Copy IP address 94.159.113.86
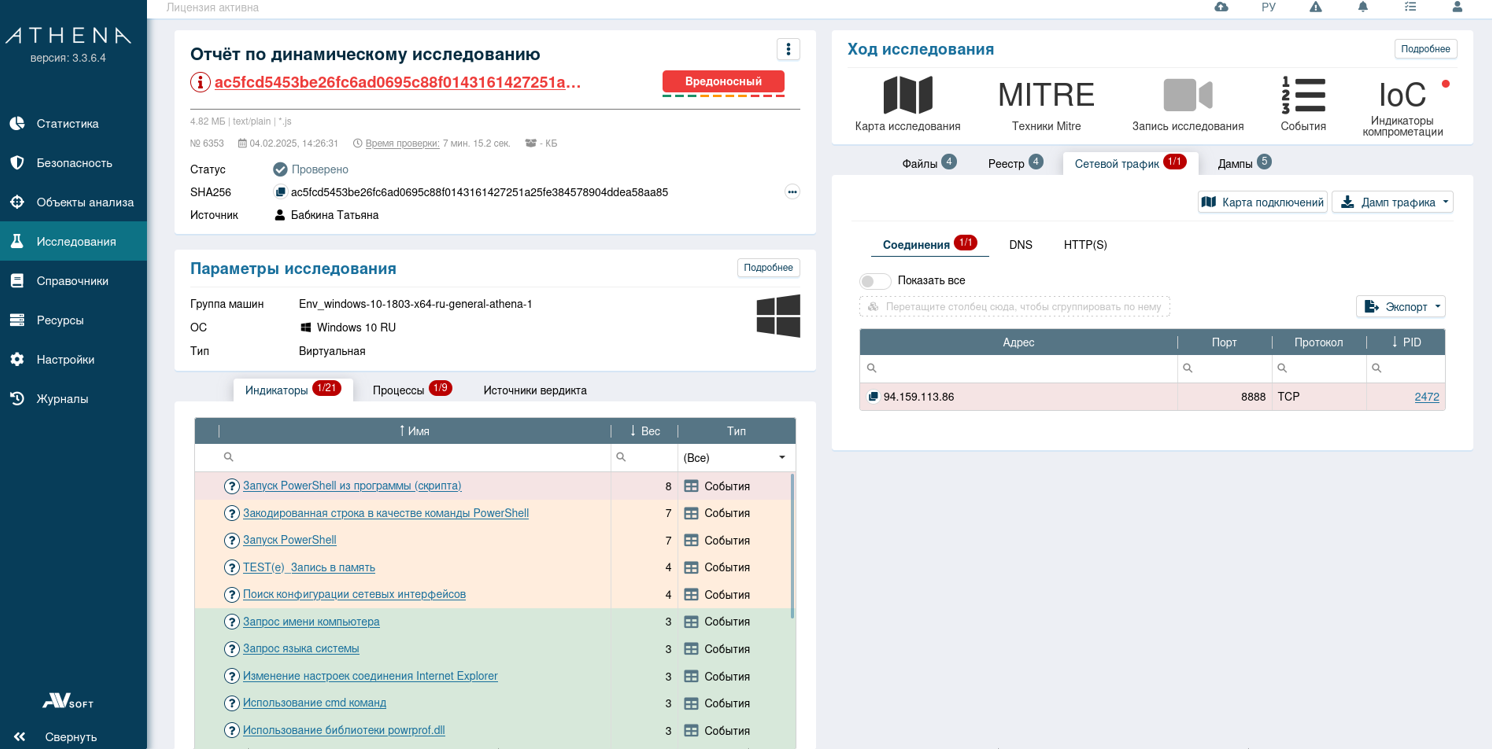Screen dimensions: 1492x749 (x=873, y=397)
